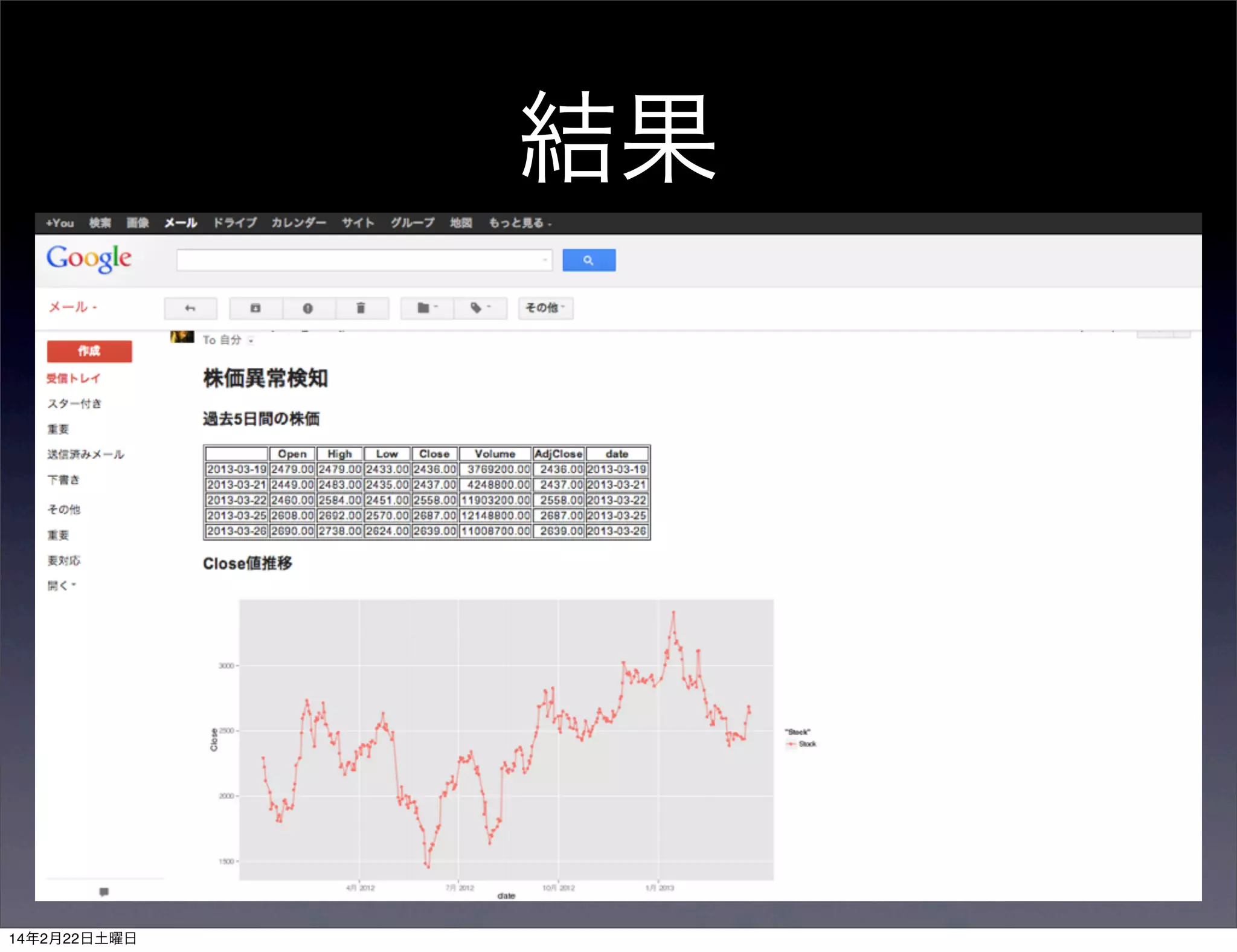Click the back-to-inbox arrow button
1237x952 pixels.
coord(190,308)
